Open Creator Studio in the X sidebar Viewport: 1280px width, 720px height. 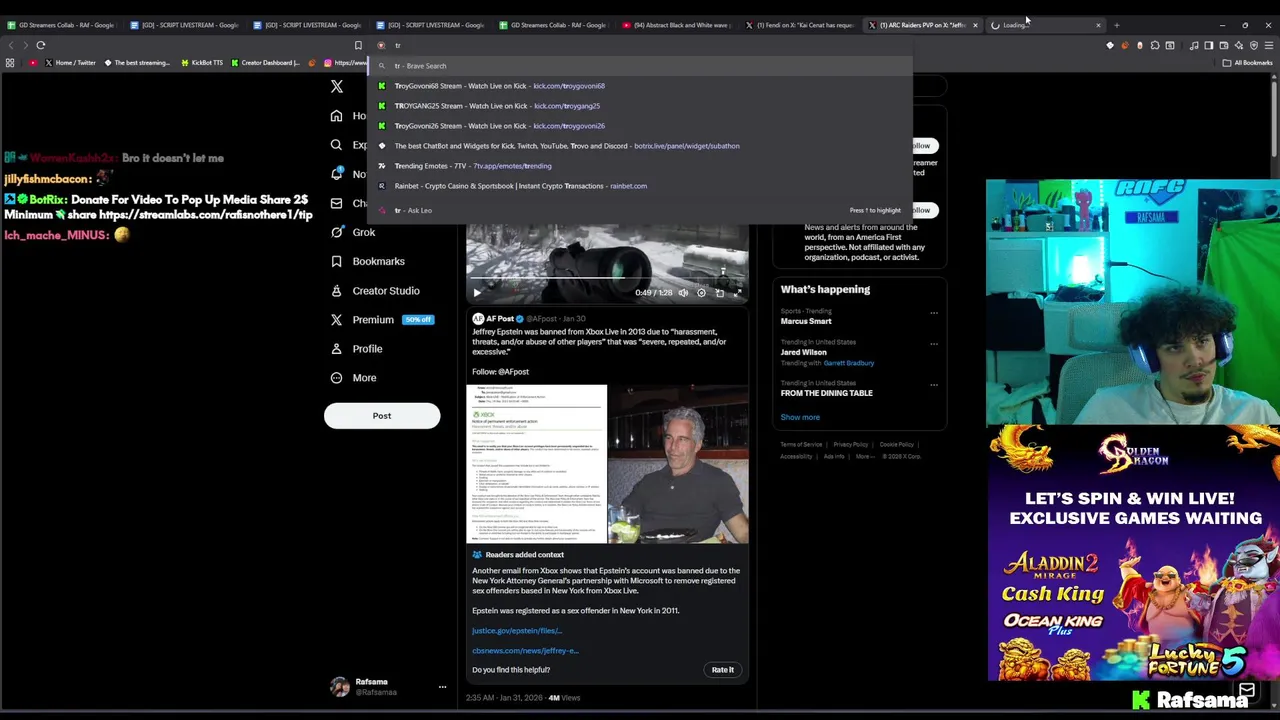[x=375, y=291]
